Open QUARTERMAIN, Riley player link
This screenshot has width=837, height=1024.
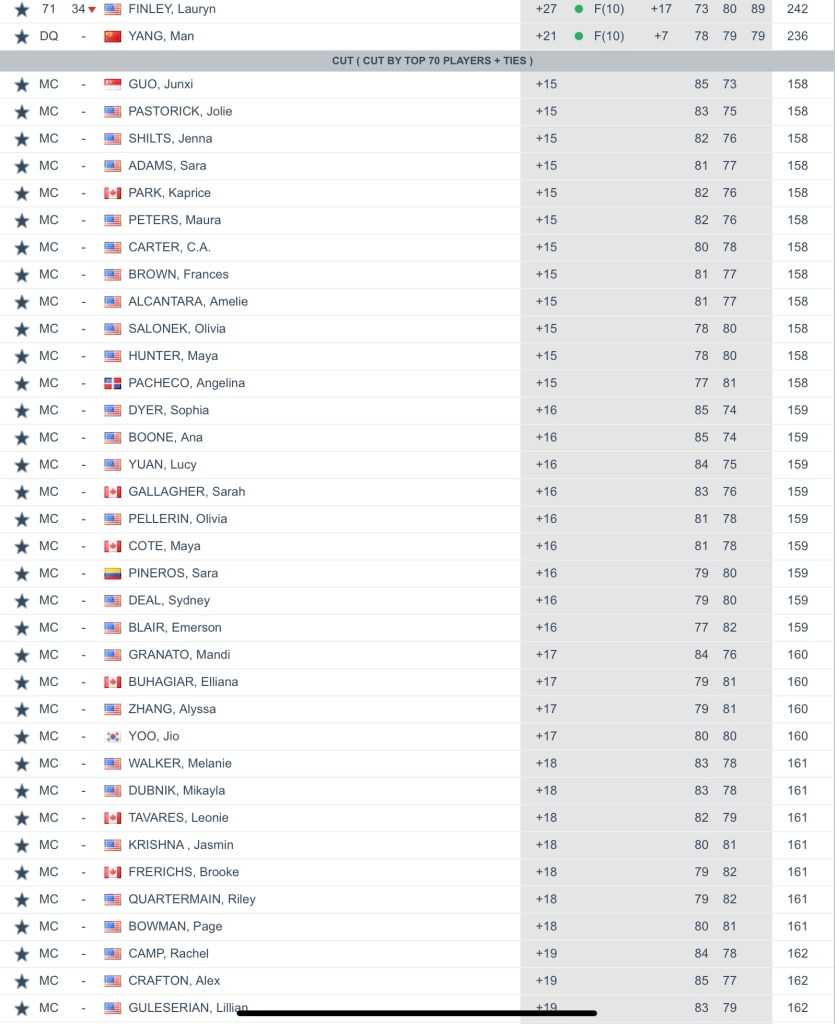click(192, 899)
